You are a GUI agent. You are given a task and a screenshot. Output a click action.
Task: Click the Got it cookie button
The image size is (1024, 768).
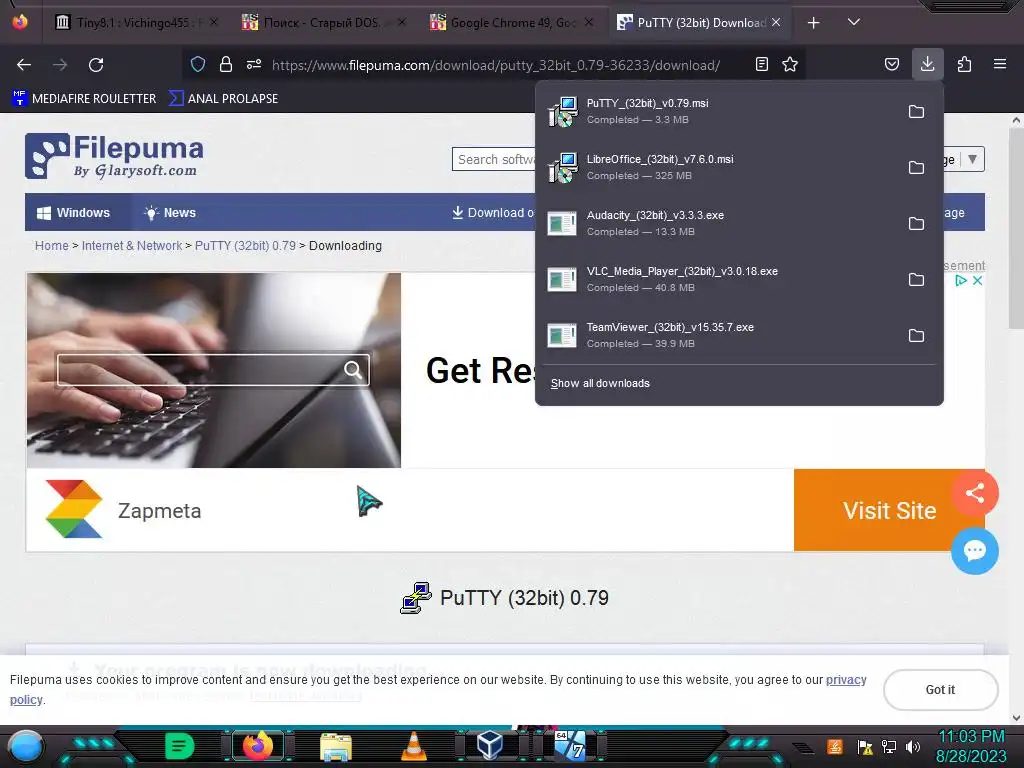(940, 690)
